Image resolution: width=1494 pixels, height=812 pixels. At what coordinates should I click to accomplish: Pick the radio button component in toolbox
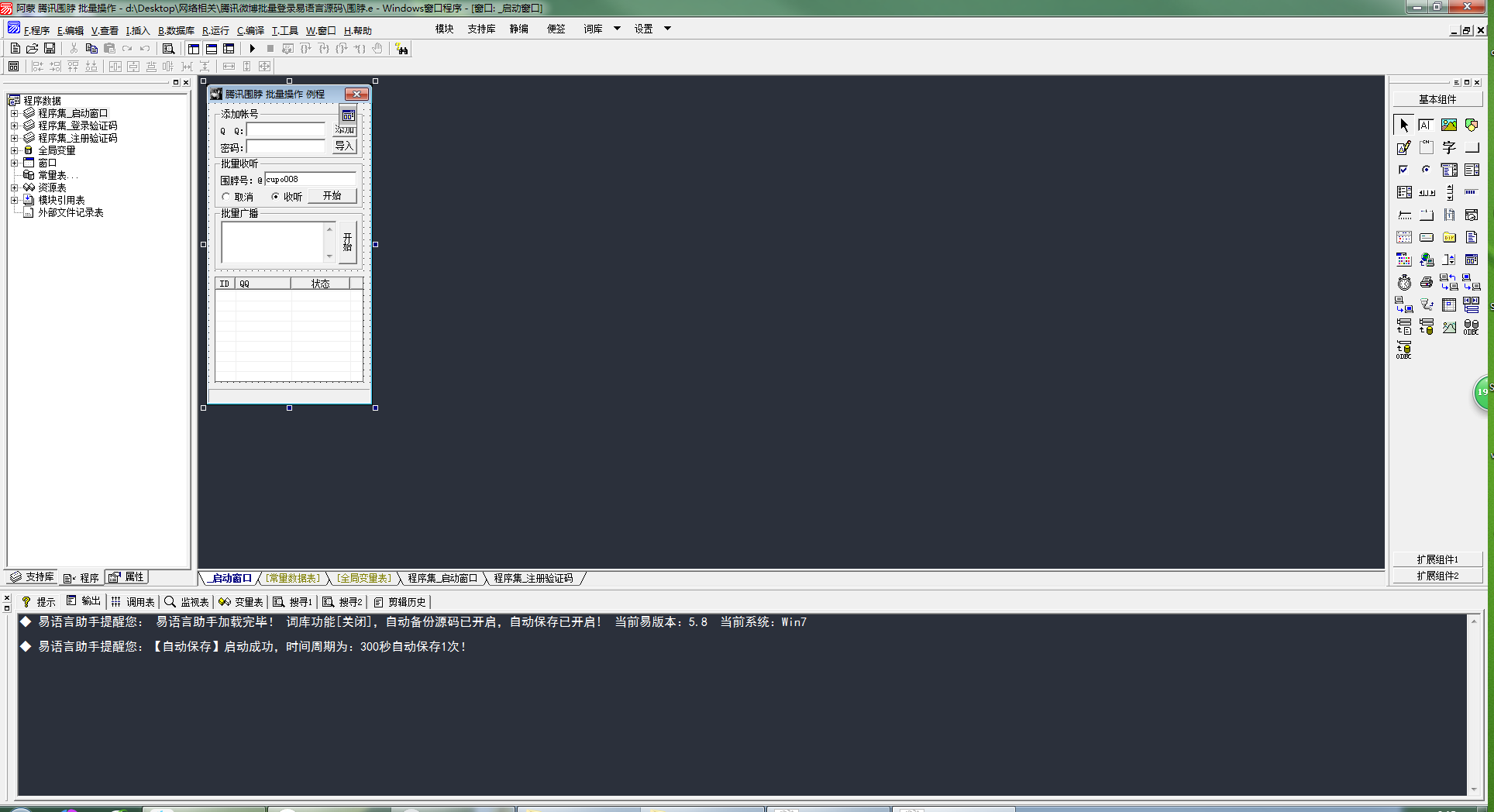1427,170
